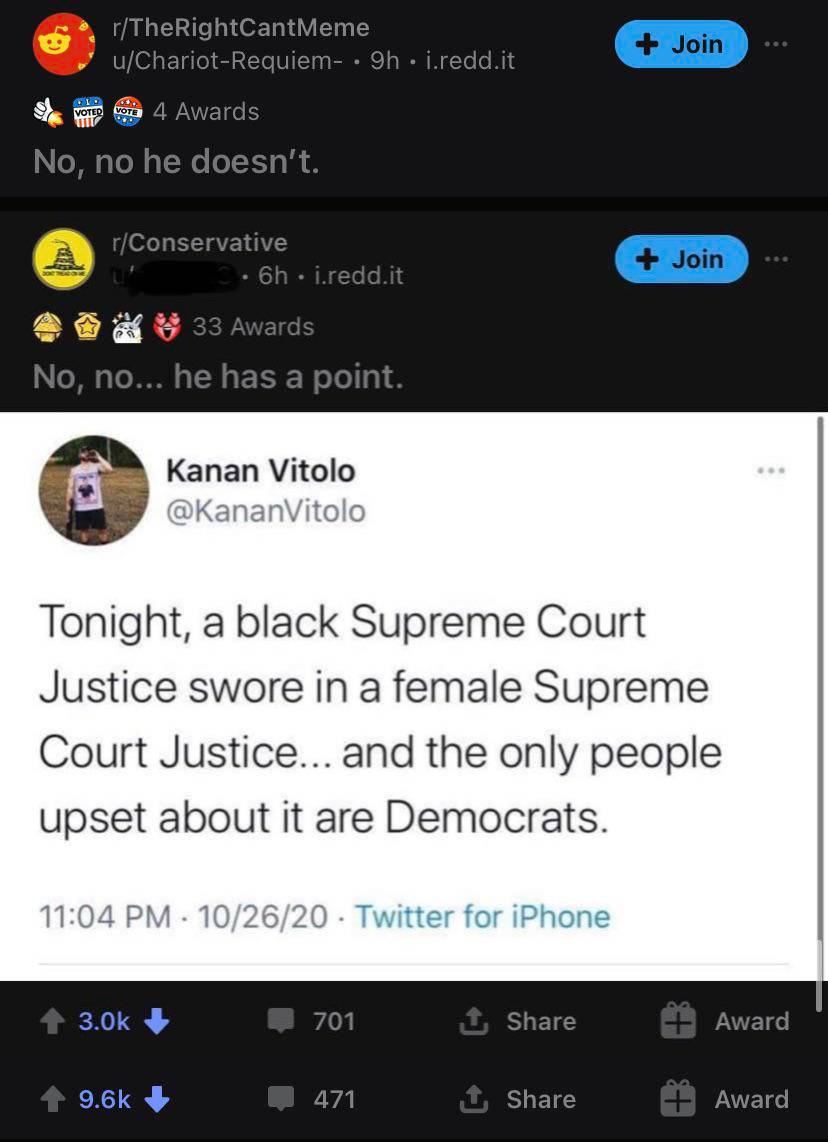Screen dimensions: 828x1142
Task: Downvote the post with 3.0k votes
Action: pyautogui.click(x=158, y=1021)
